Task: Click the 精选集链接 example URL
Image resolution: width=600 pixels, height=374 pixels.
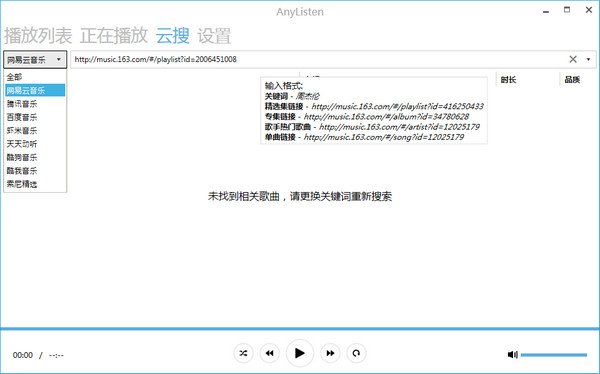Action: (397, 106)
